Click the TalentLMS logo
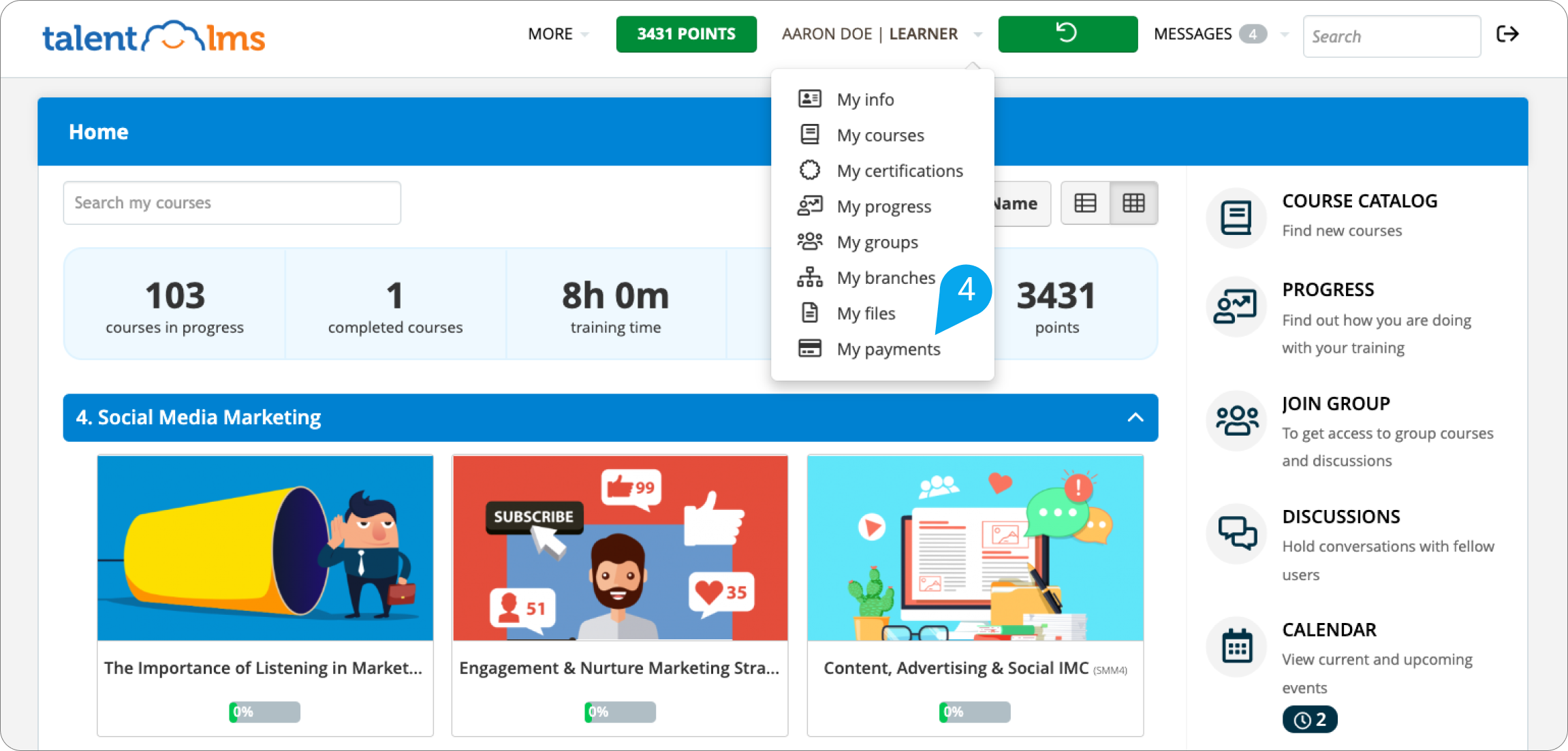This screenshot has width=1568, height=751. [154, 37]
